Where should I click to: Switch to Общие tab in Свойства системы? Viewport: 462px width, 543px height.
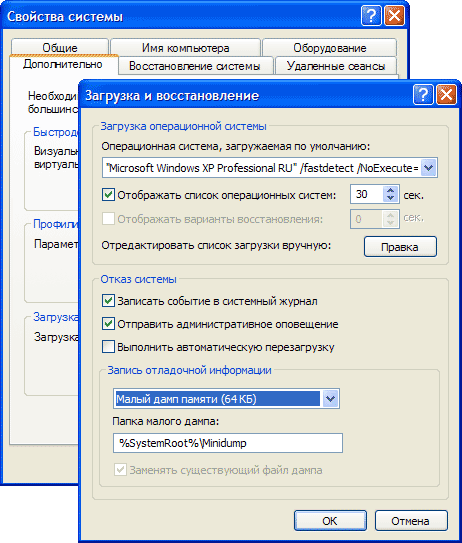pos(60,47)
